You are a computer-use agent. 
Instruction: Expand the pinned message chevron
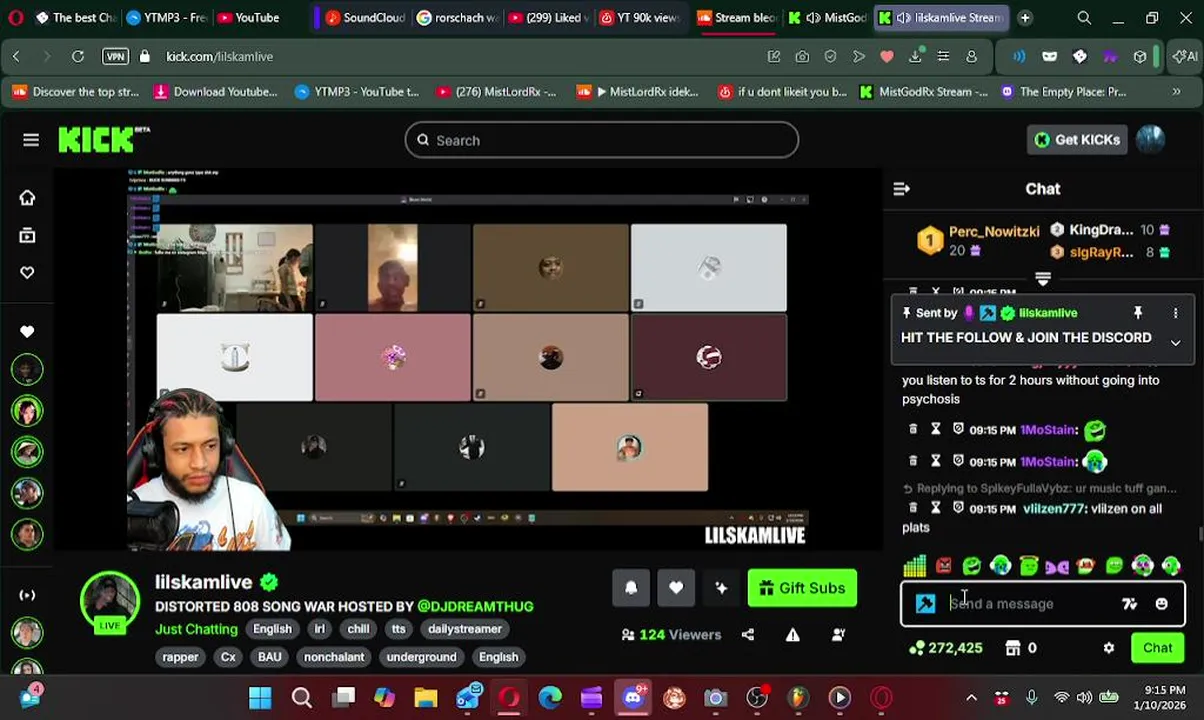point(1175,342)
